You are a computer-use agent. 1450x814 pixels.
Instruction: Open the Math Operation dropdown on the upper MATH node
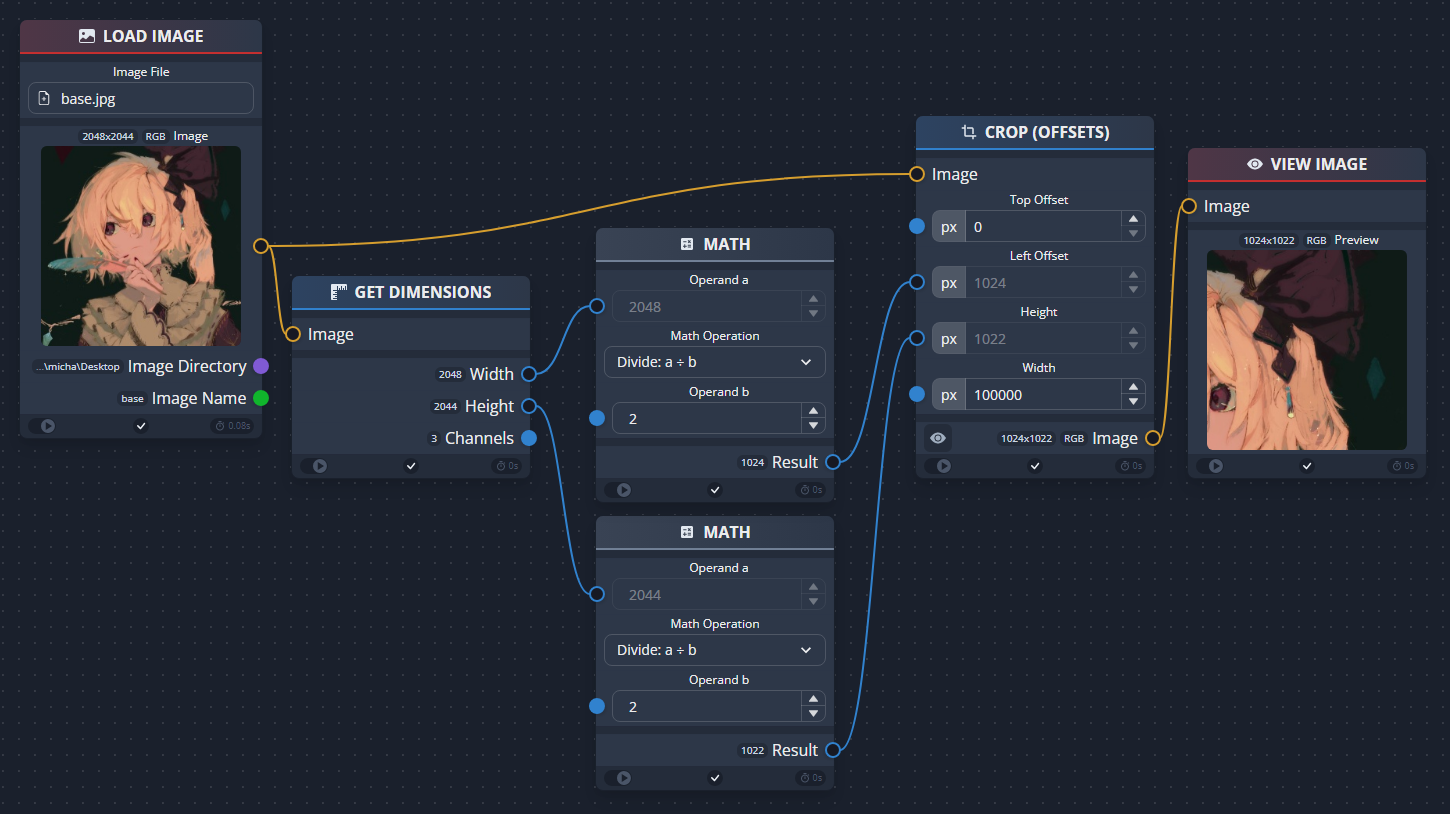click(714, 361)
